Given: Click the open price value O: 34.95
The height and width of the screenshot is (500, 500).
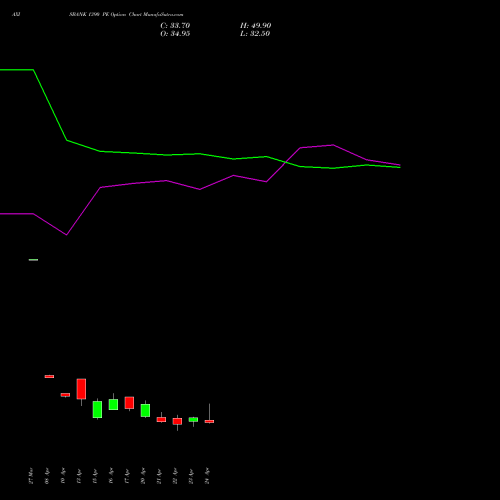Looking at the screenshot, I should pos(175,34).
